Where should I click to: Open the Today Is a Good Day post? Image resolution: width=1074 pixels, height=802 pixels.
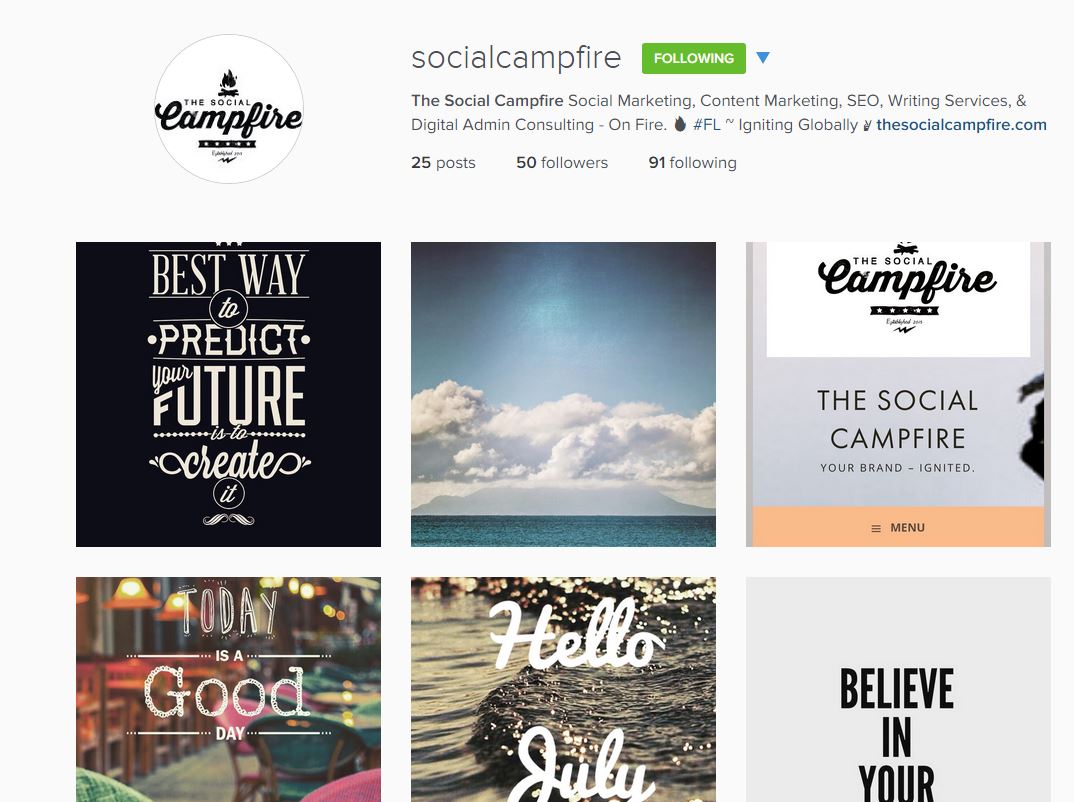coord(228,690)
